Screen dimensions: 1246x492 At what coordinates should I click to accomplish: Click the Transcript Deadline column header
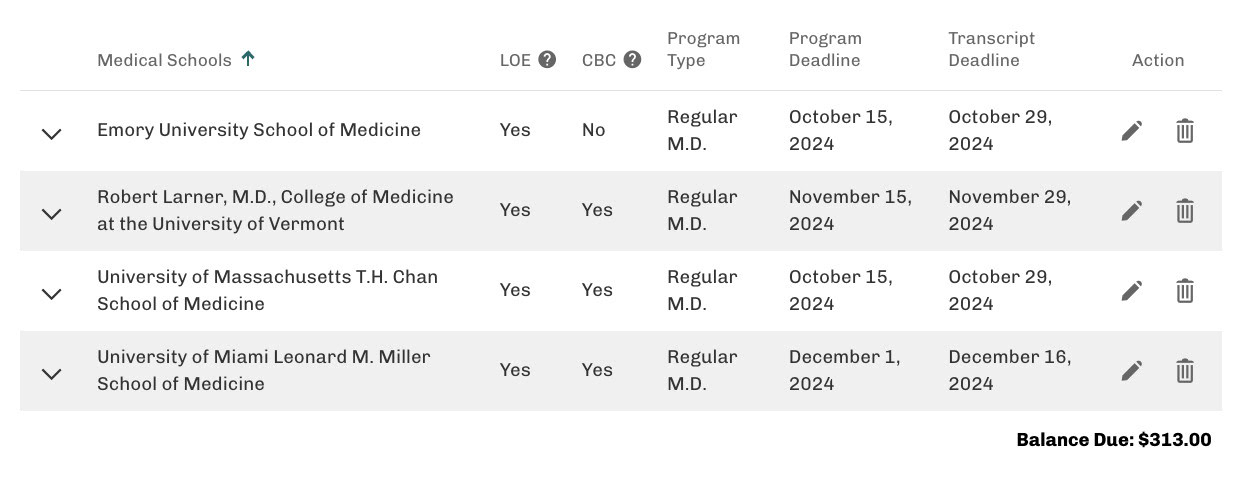[991, 49]
